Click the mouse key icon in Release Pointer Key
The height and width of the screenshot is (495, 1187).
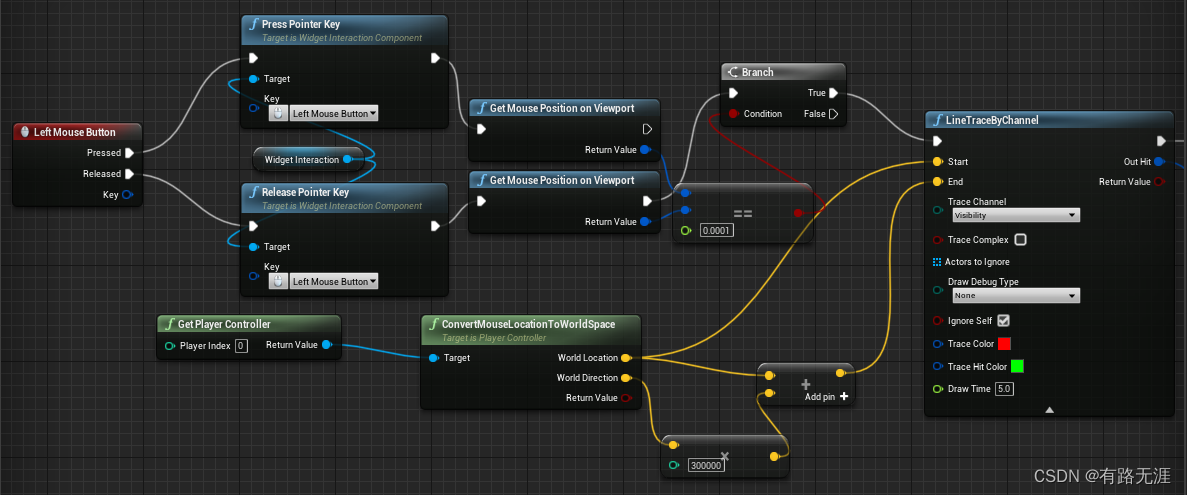278,282
